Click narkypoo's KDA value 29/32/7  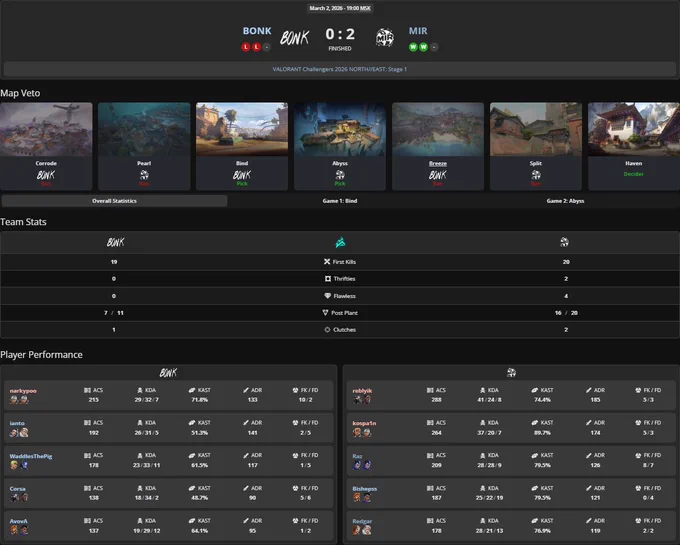(147, 400)
